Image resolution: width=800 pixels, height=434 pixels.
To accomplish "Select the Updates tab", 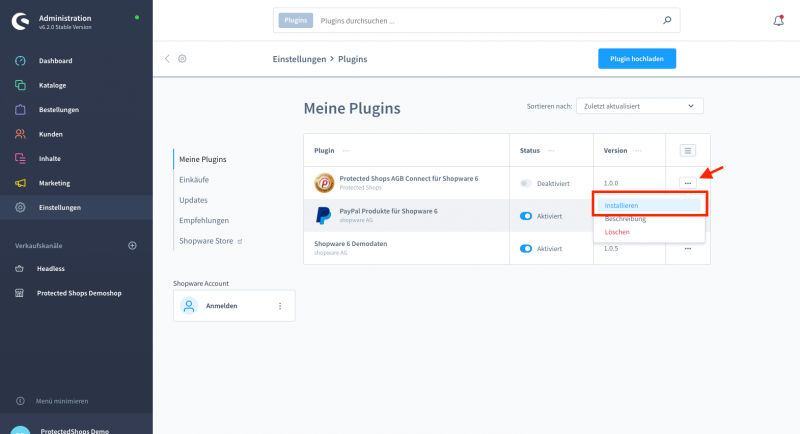I will pos(193,200).
